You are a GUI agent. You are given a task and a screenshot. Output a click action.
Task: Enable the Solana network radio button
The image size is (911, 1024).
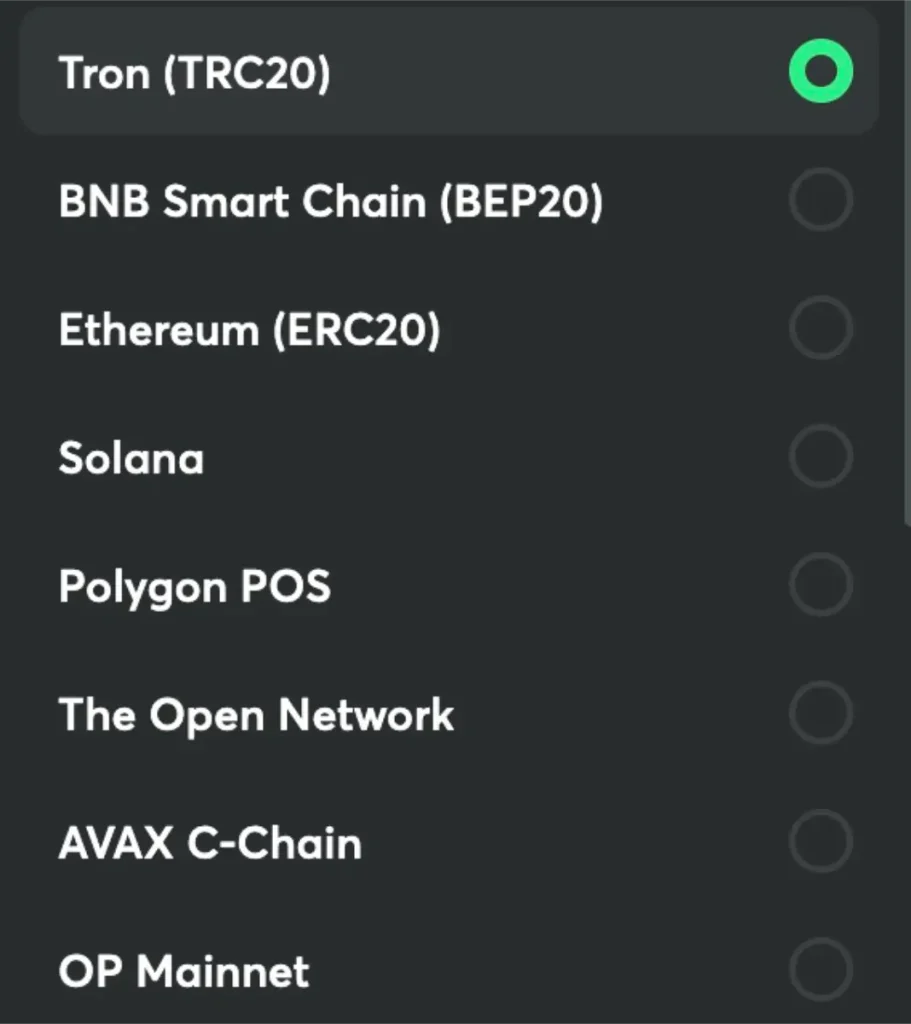[x=820, y=457]
